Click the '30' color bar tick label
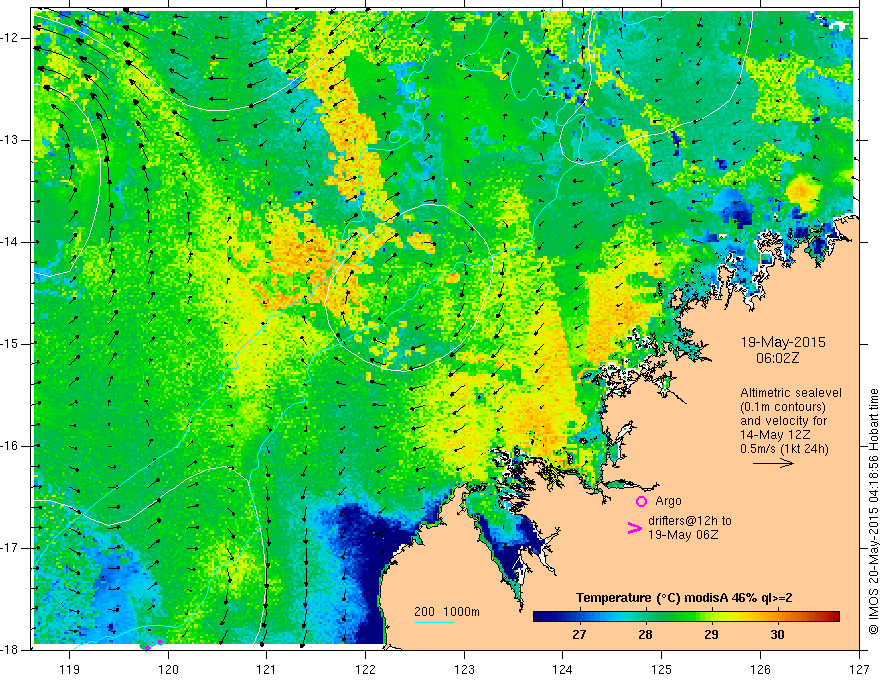This screenshot has width=880, height=680. click(777, 635)
